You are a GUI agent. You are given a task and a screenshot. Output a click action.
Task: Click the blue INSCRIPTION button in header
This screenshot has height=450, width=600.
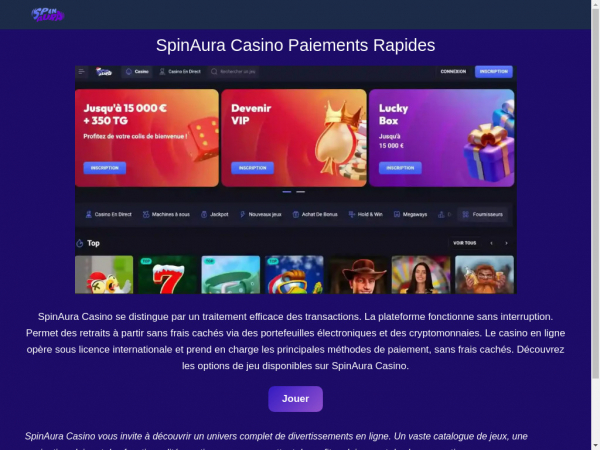(494, 72)
